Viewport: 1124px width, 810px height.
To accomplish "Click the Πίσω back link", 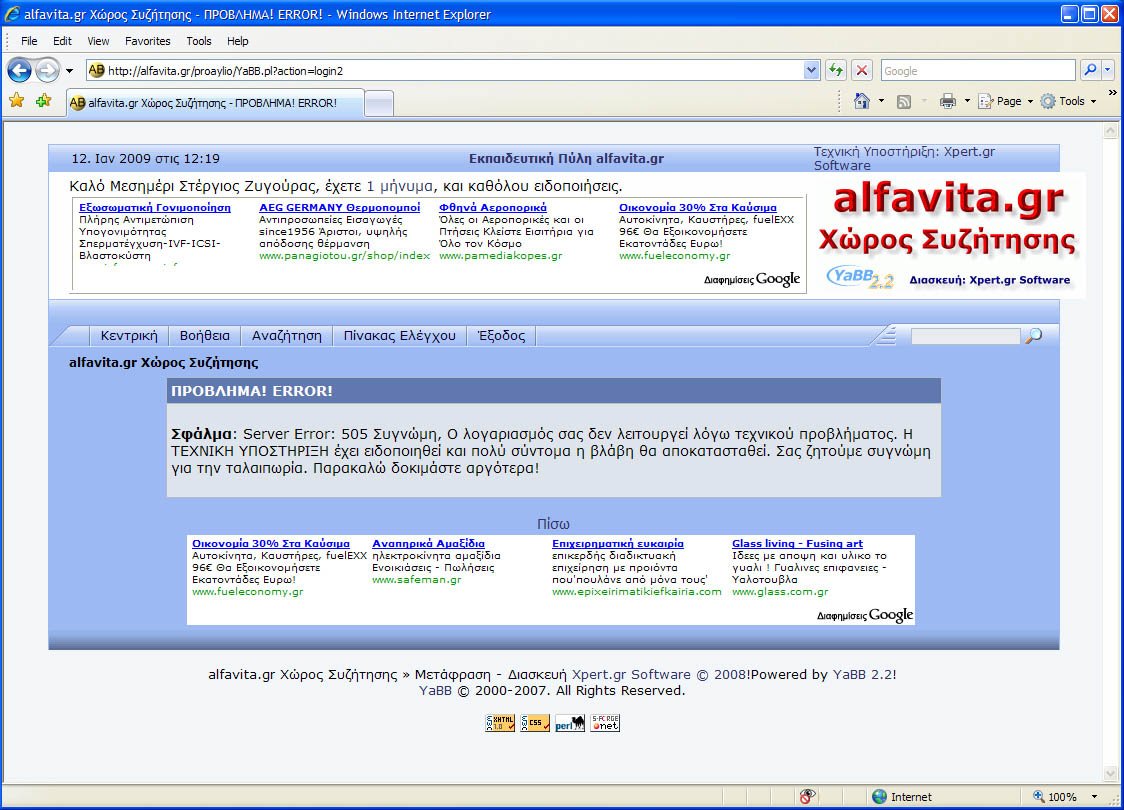I will point(553,524).
